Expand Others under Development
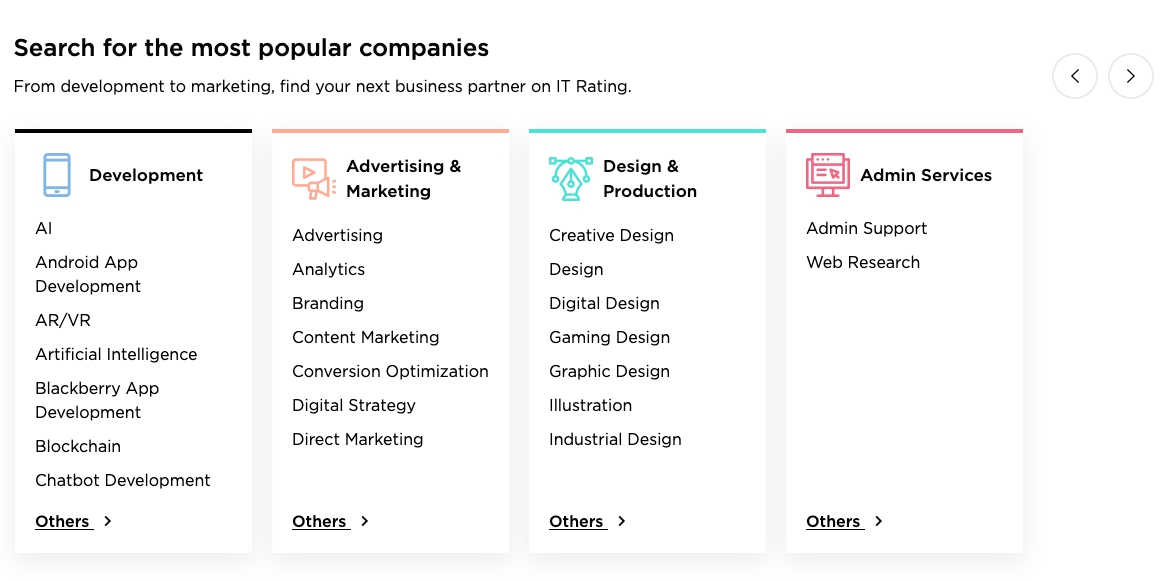This screenshot has width=1164, height=581. [x=73, y=521]
